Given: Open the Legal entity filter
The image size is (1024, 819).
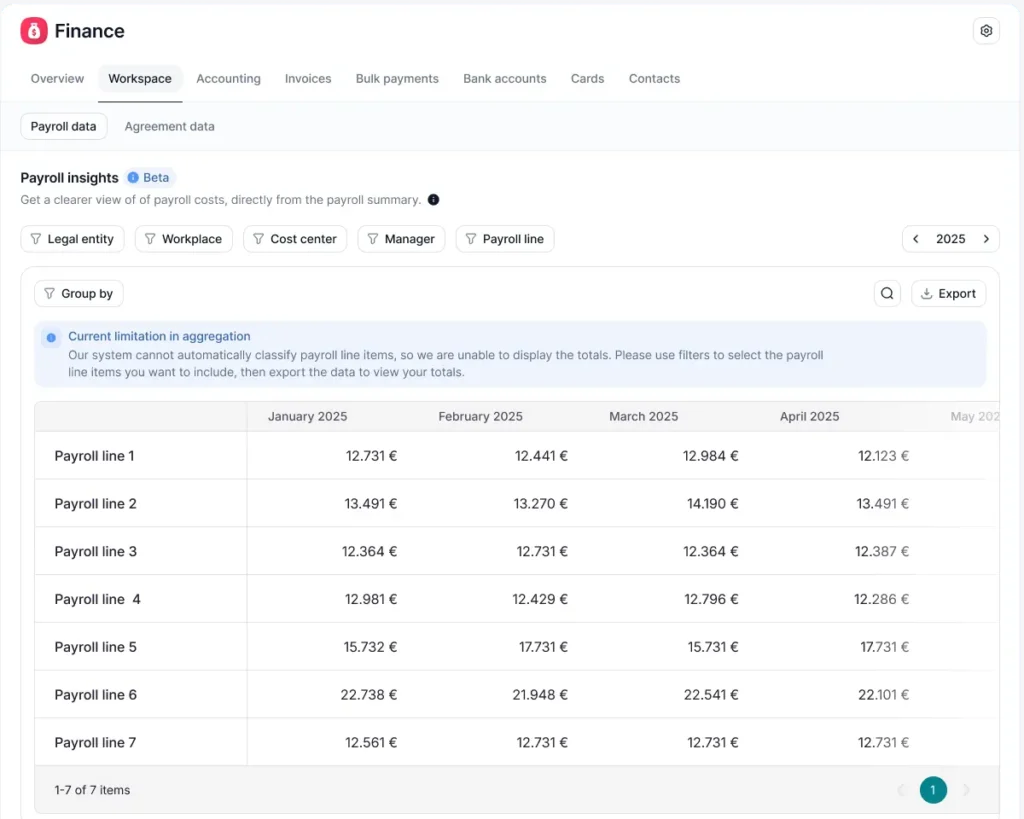Looking at the screenshot, I should tap(72, 239).
